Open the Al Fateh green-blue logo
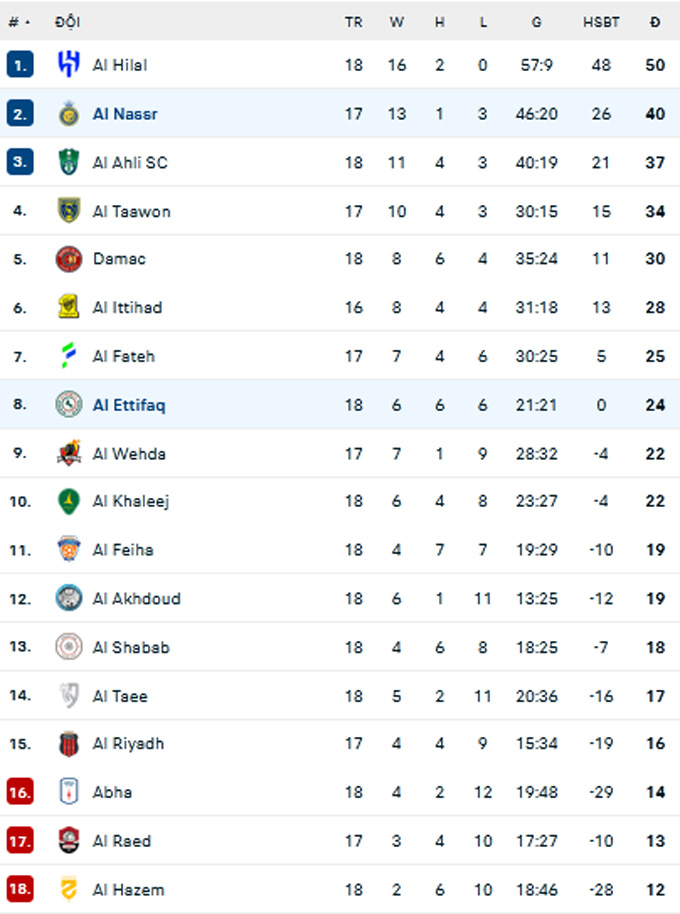Viewport: 680px width, 914px height. pos(69,356)
